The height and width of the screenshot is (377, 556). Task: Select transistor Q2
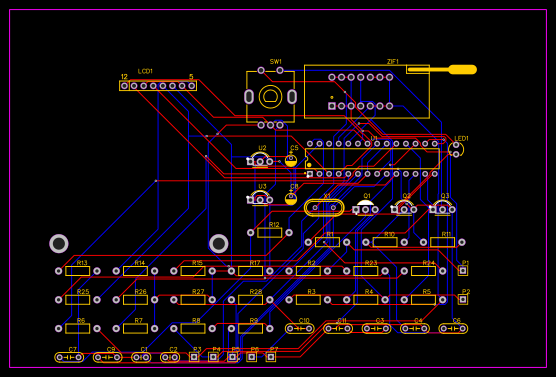(x=404, y=207)
